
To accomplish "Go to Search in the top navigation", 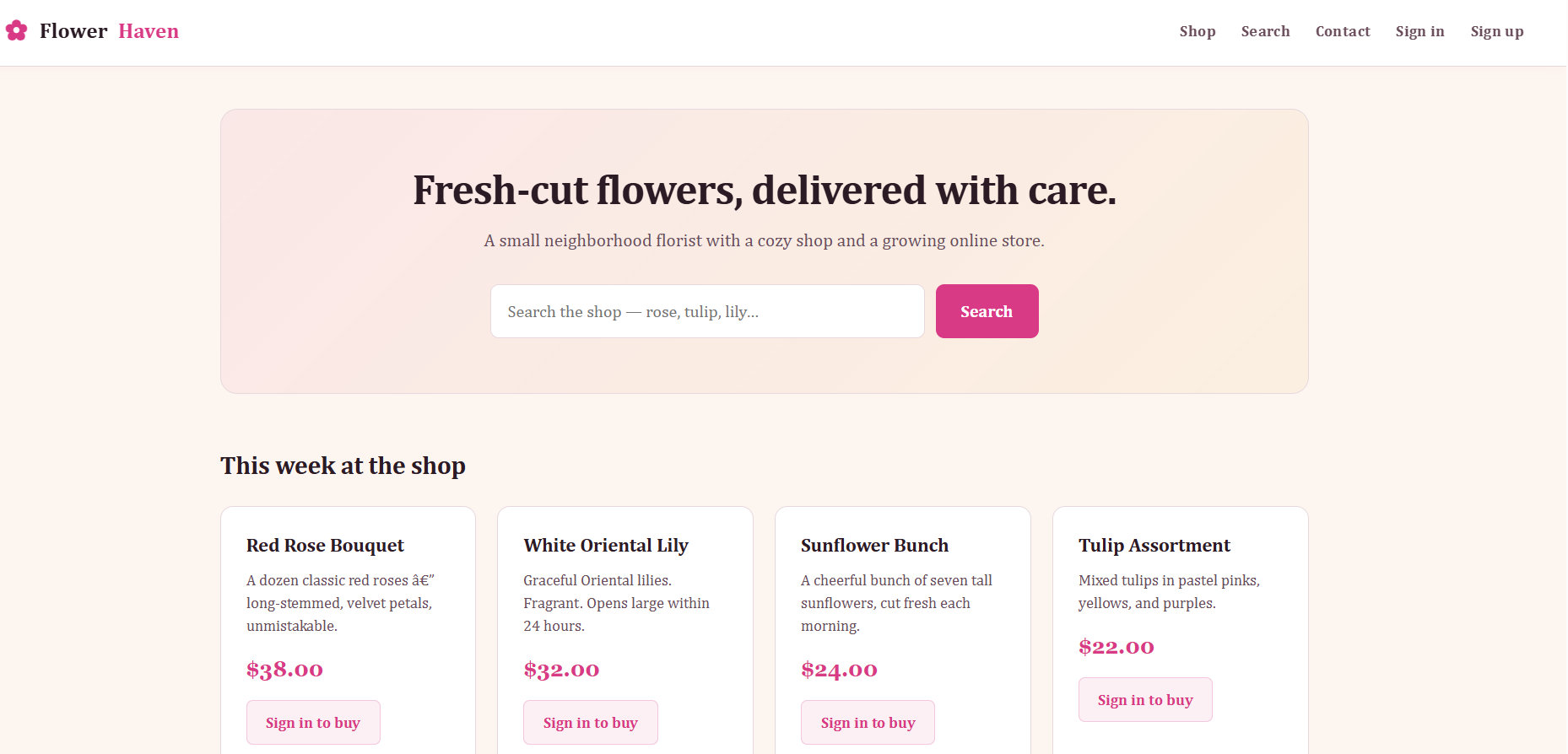I will click(1265, 31).
